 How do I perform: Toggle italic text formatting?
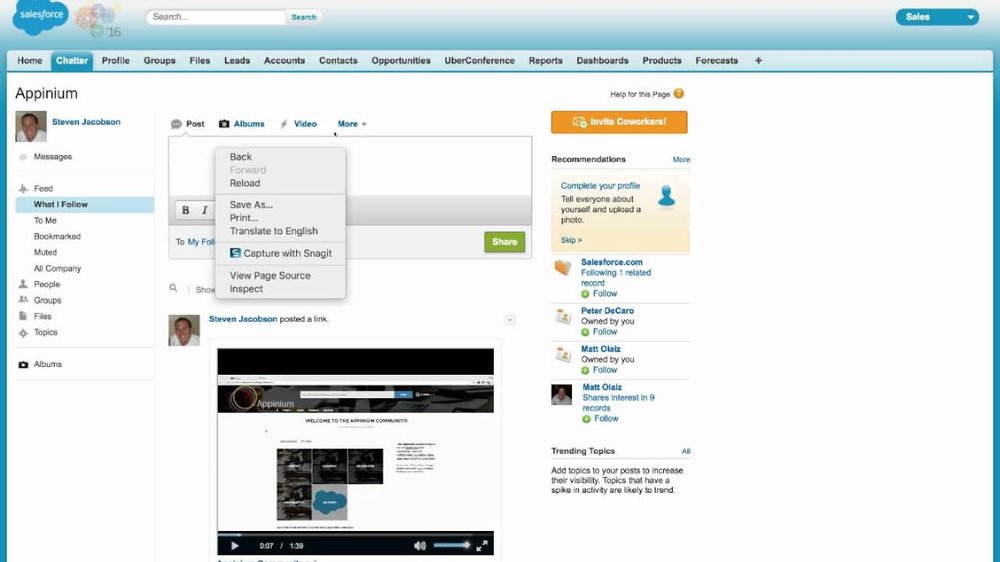(204, 210)
